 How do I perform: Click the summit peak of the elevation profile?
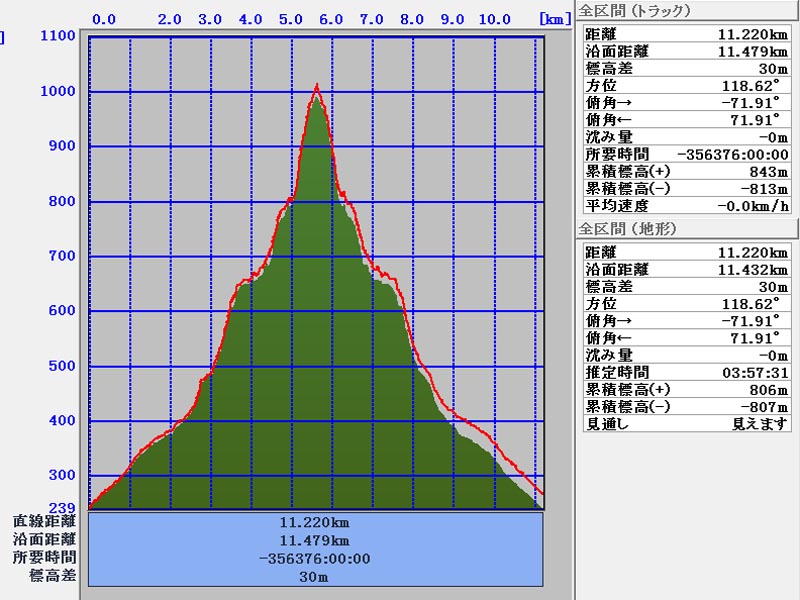[x=317, y=88]
